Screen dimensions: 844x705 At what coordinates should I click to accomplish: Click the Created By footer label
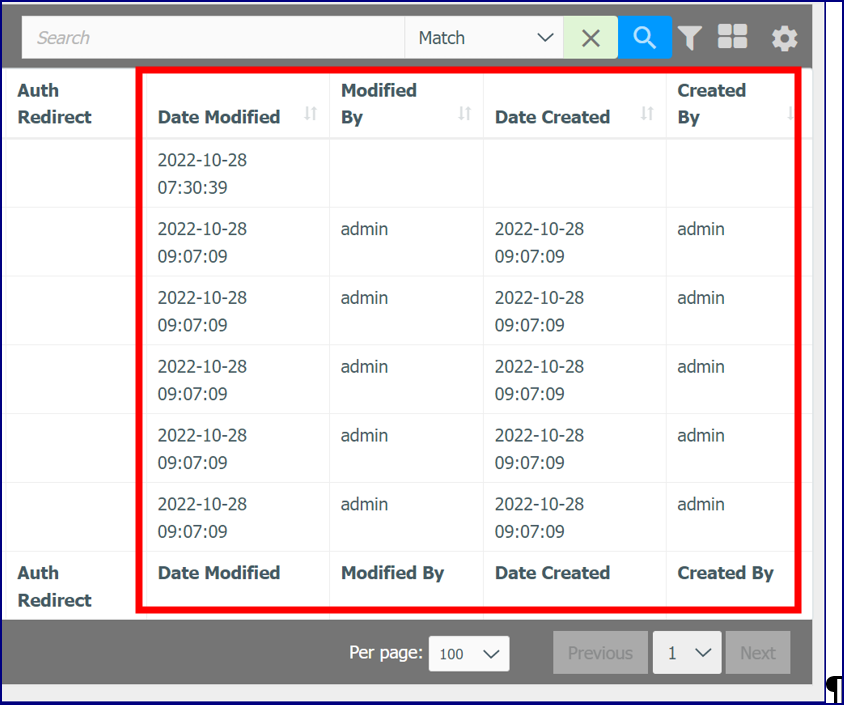pos(725,573)
